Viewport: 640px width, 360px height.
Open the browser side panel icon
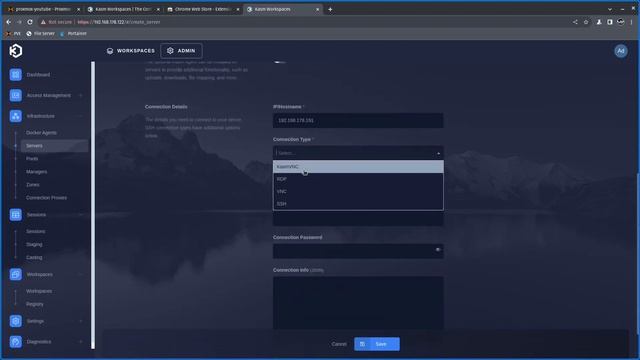coord(610,22)
